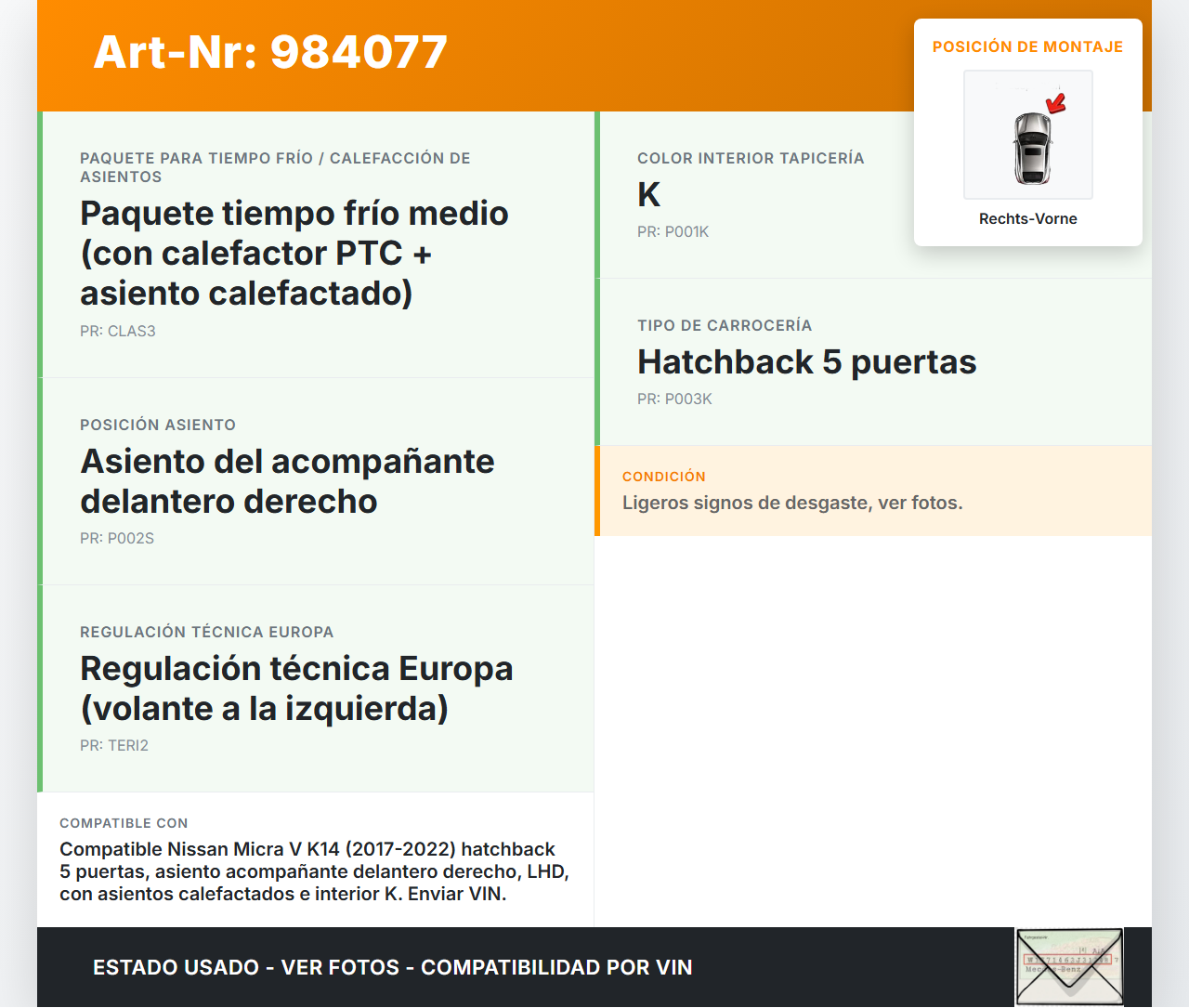Select Asiento del acompañante delantero derecho
Image resolution: width=1189 pixels, height=1008 pixels.
point(287,481)
